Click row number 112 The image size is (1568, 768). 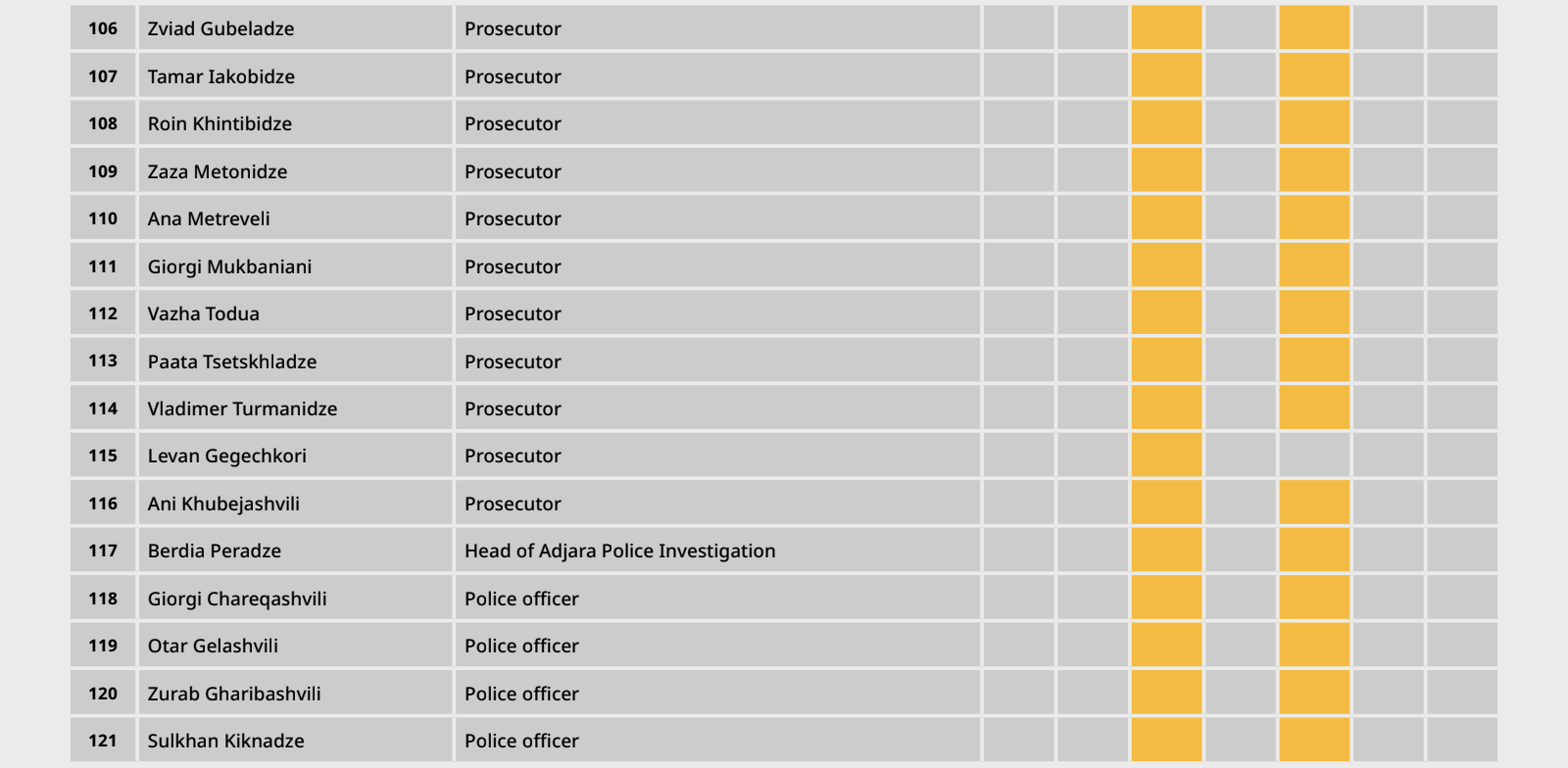coord(103,312)
